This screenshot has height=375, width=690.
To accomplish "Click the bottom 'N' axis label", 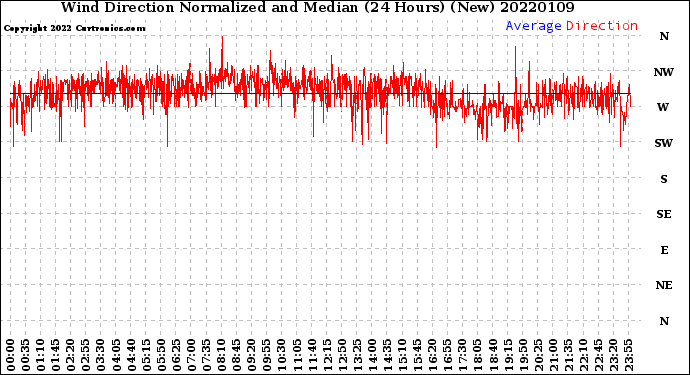I will coord(664,321).
